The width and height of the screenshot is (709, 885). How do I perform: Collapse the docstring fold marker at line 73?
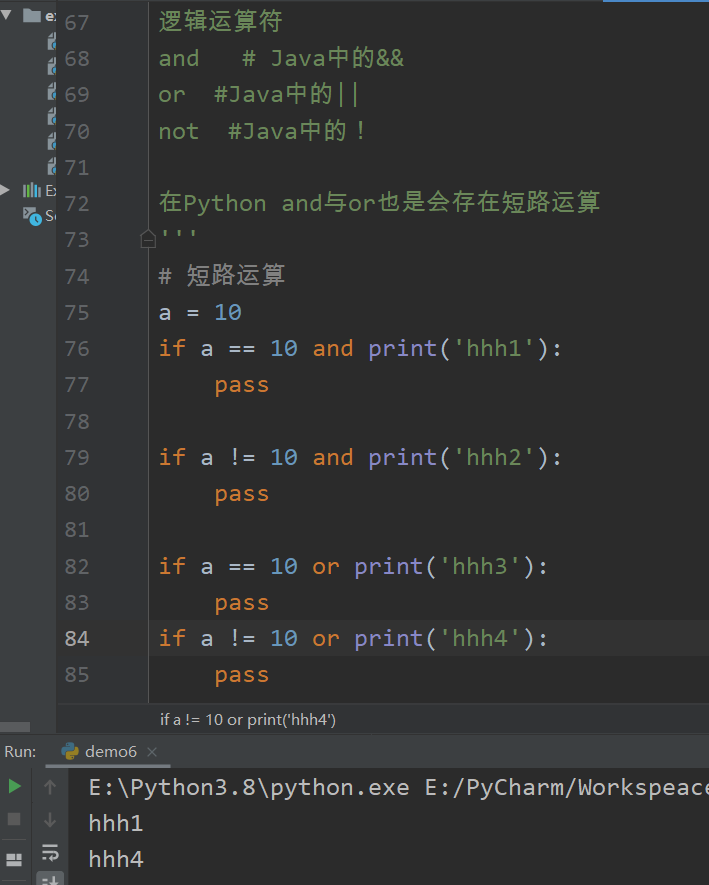click(148, 239)
